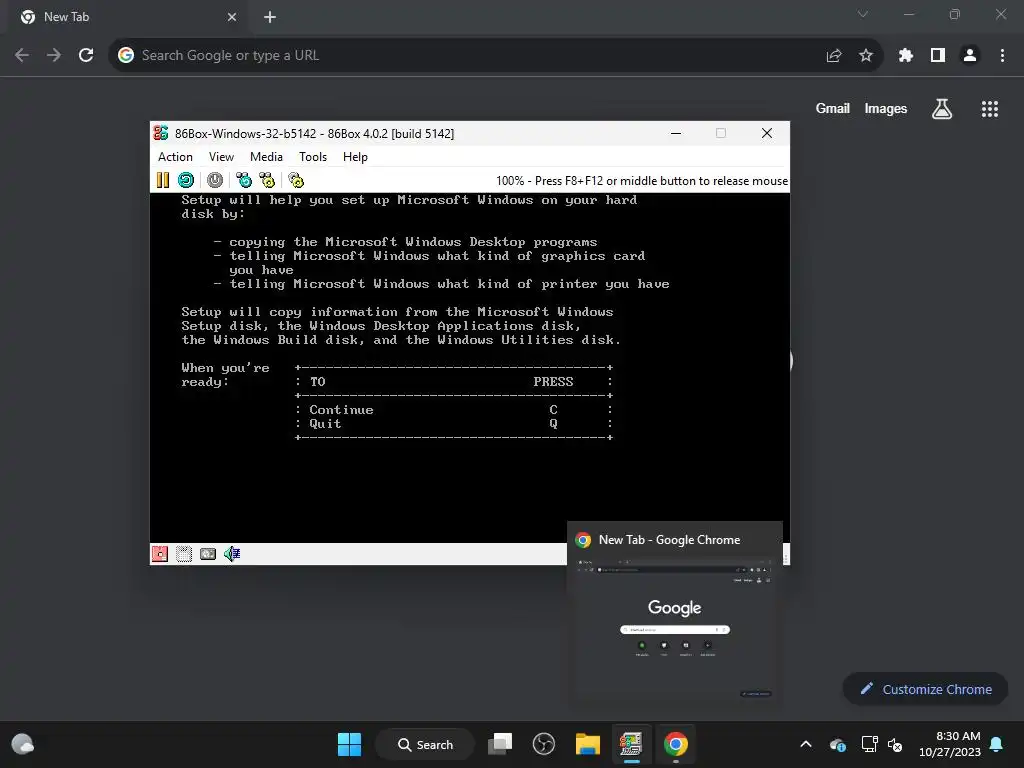Image resolution: width=1024 pixels, height=768 pixels.
Task: Open File Explorer from the taskbar
Action: coord(588,744)
